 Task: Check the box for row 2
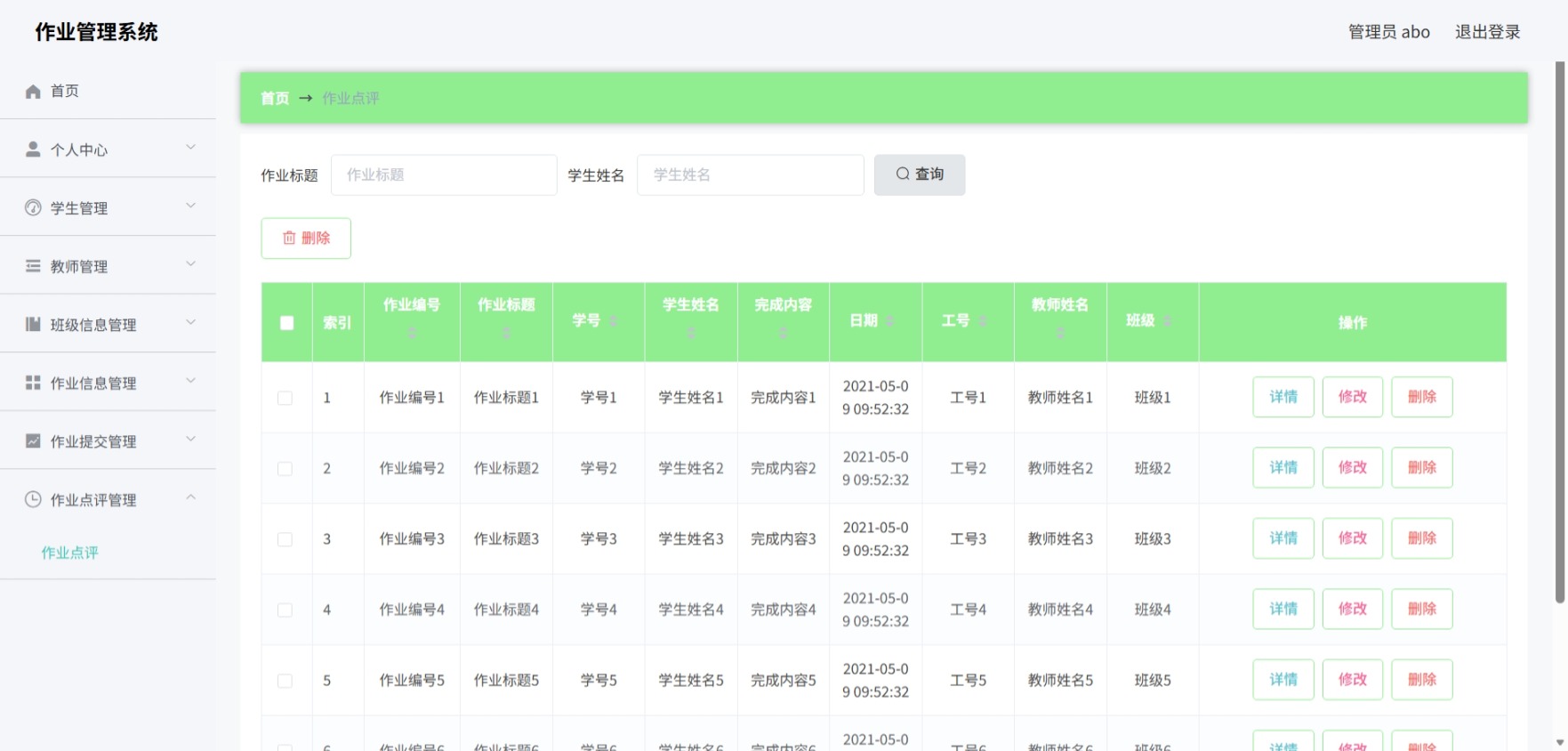285,468
